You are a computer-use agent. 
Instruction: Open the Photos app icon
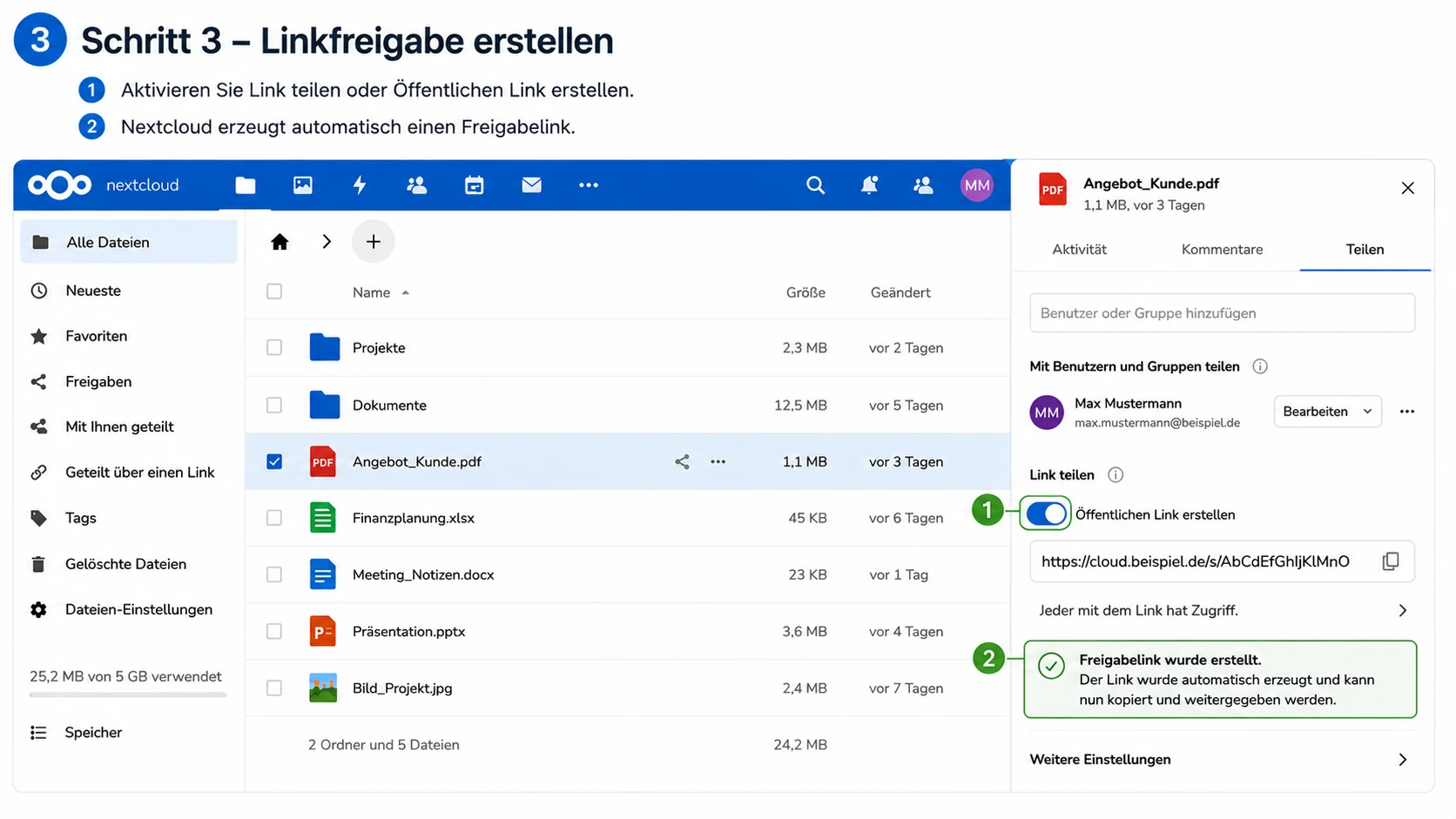(302, 185)
